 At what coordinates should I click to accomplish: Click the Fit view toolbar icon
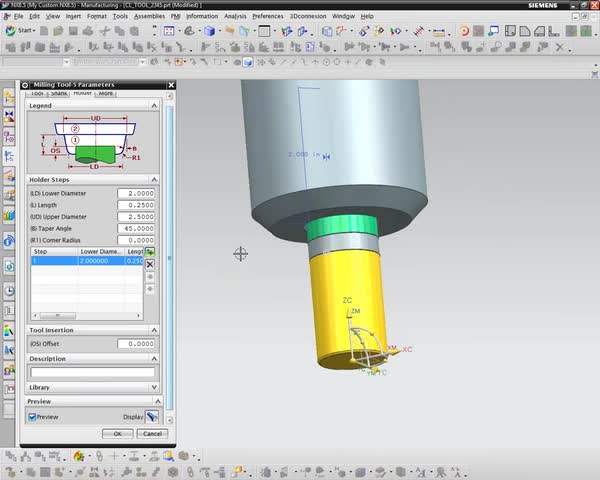[x=169, y=31]
